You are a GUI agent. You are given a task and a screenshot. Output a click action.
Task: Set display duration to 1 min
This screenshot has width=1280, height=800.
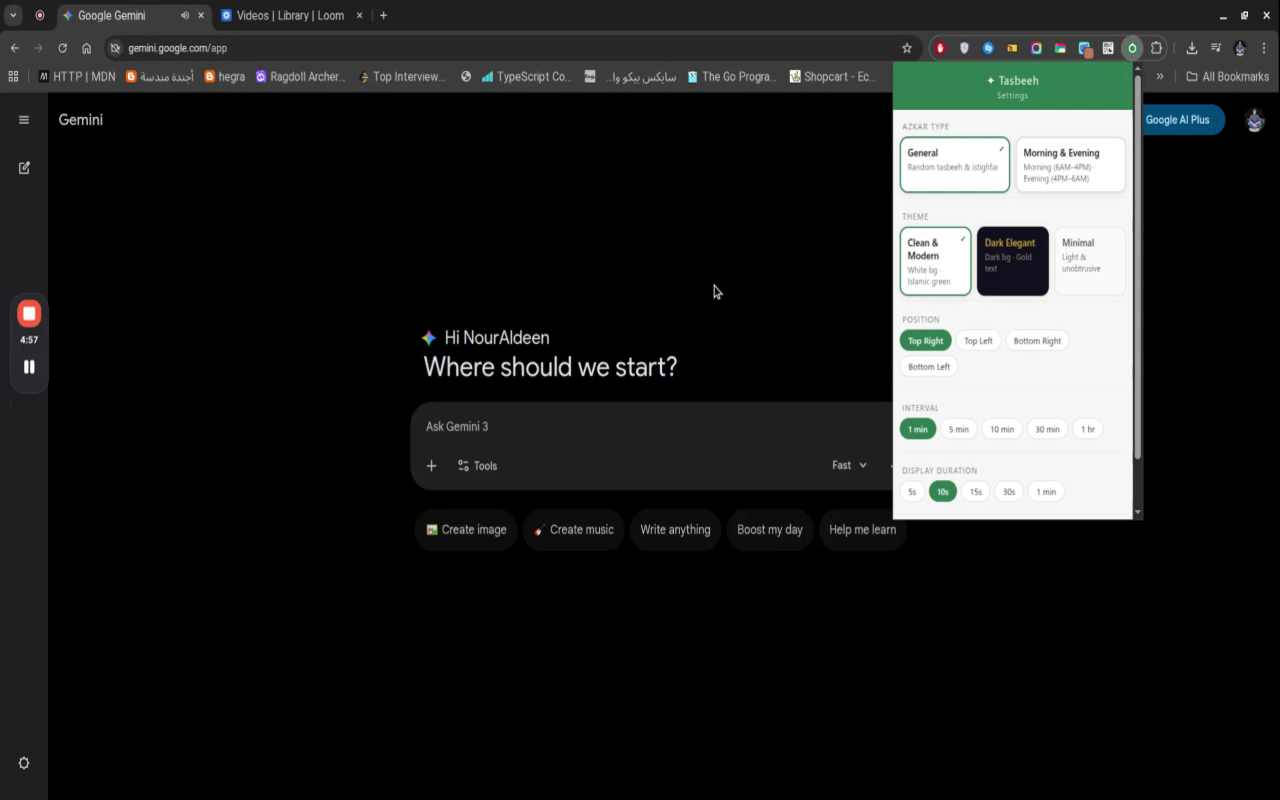[x=1046, y=491]
